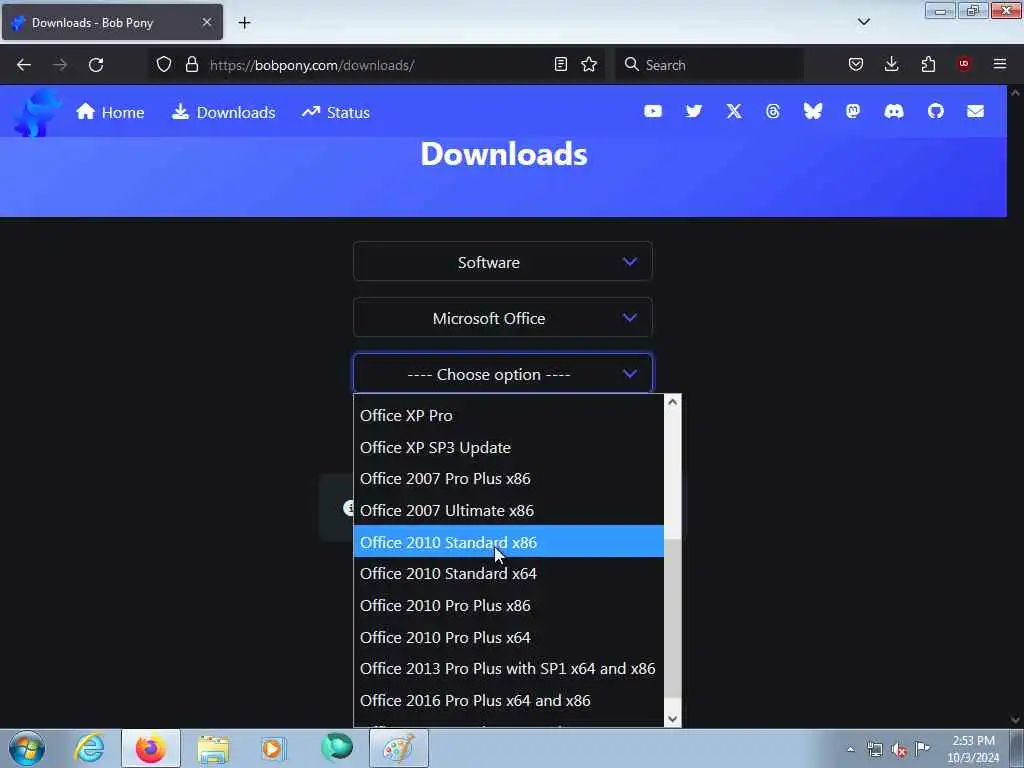1024x768 pixels.
Task: Open the GitHub icon link
Action: click(936, 112)
